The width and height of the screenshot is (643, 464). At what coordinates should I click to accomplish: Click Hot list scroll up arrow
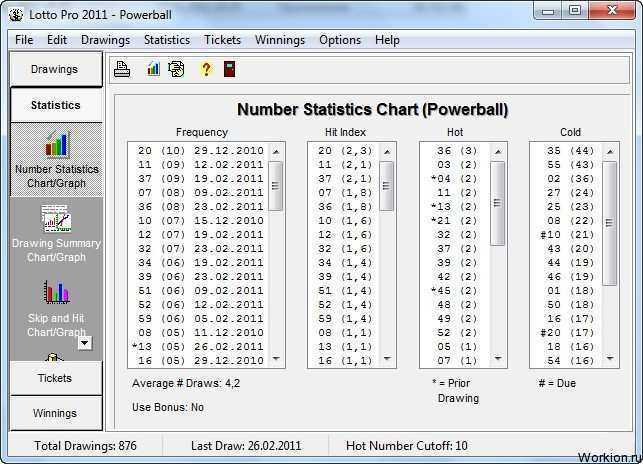[x=498, y=151]
